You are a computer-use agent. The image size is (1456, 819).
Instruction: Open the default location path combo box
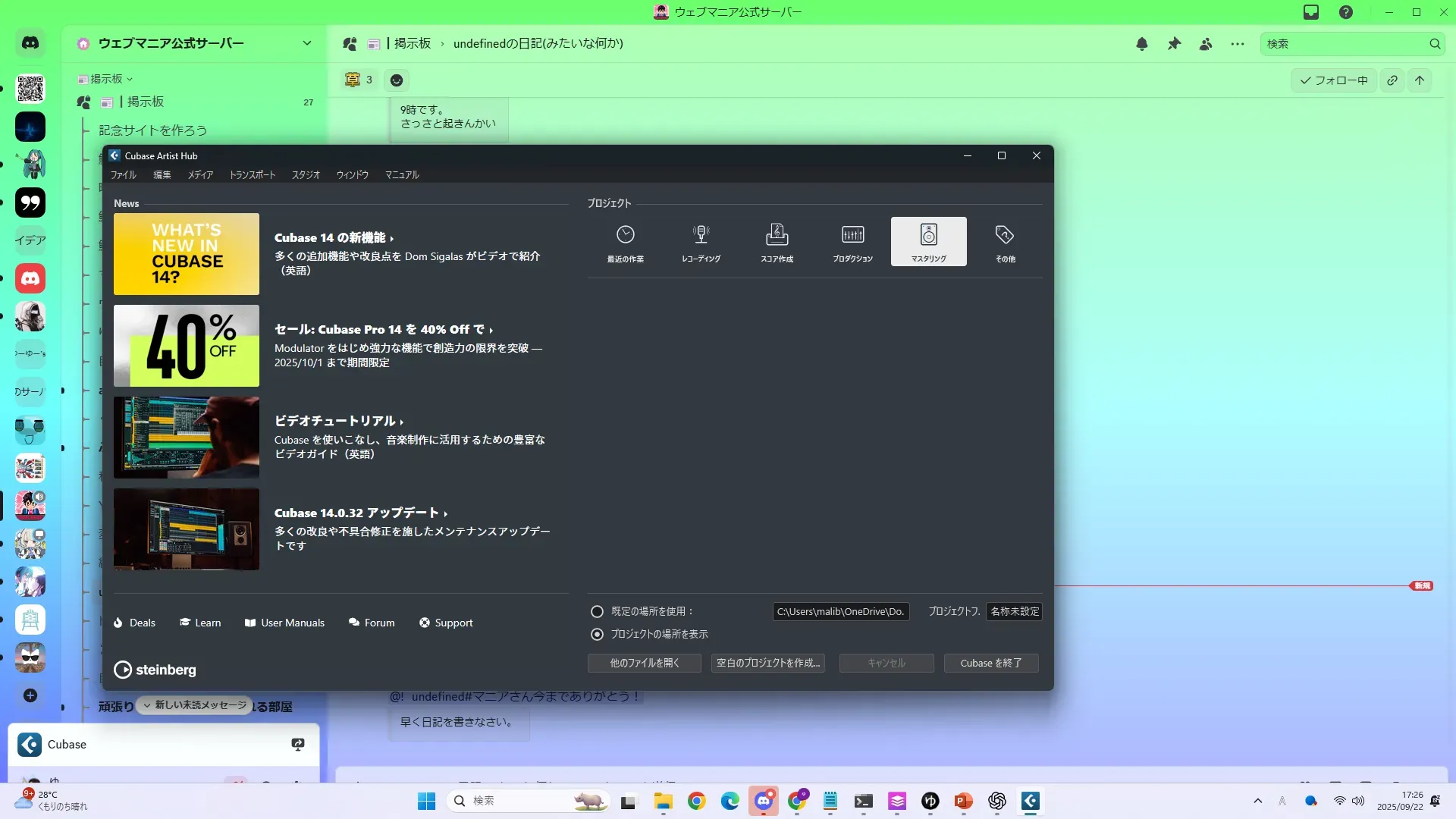[x=840, y=611]
